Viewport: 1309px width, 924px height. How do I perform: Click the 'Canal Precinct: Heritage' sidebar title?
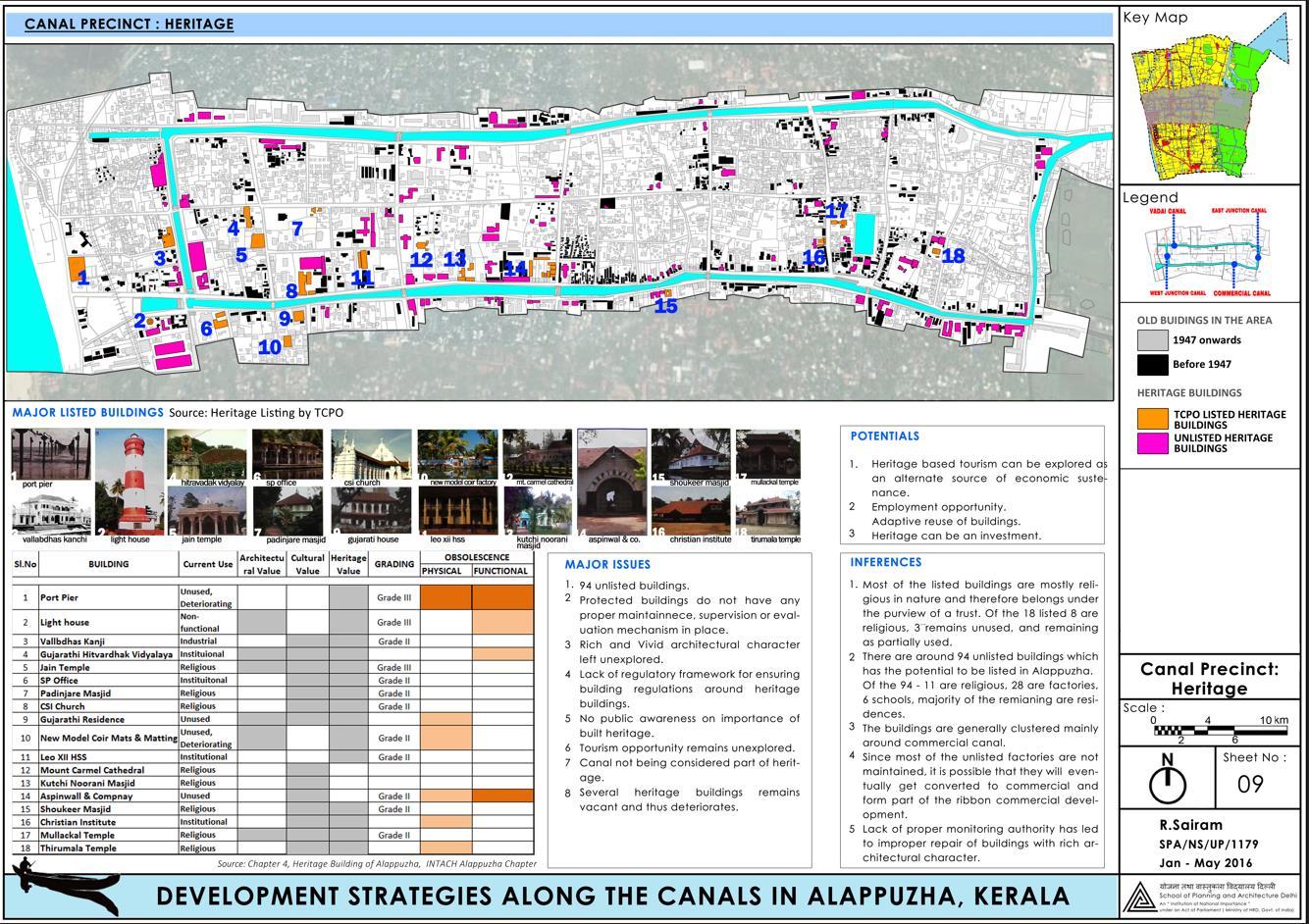click(x=1210, y=678)
